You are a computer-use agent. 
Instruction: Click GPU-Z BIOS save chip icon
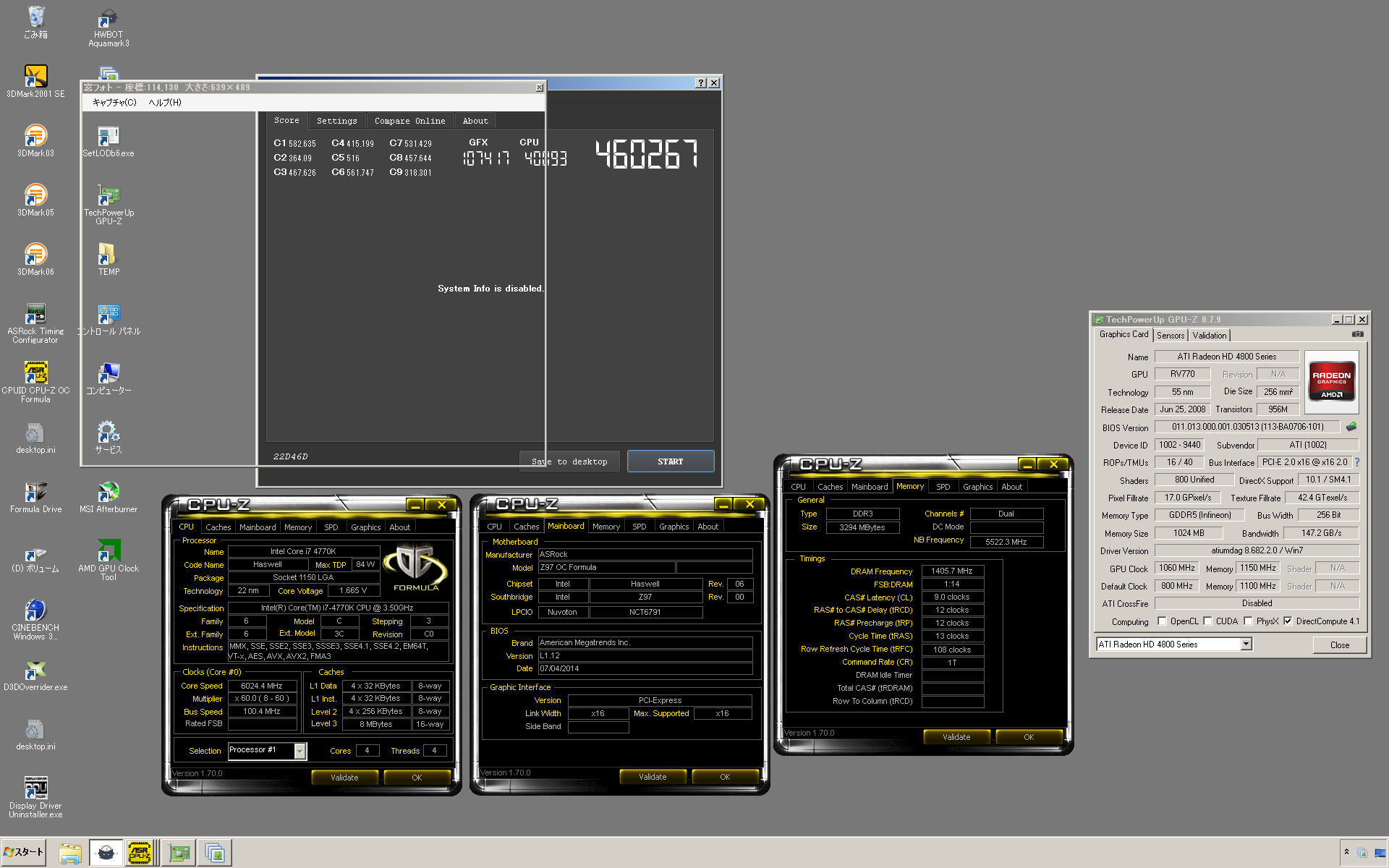point(1351,427)
